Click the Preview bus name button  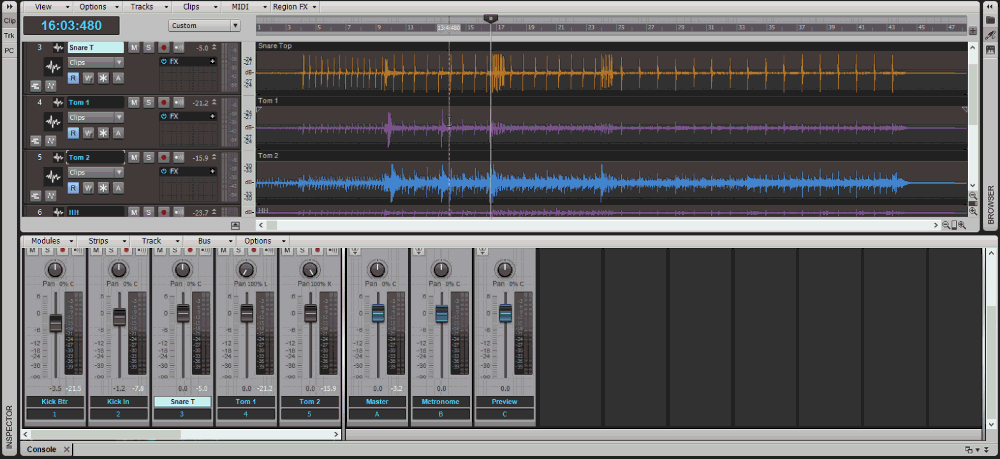[x=504, y=402]
